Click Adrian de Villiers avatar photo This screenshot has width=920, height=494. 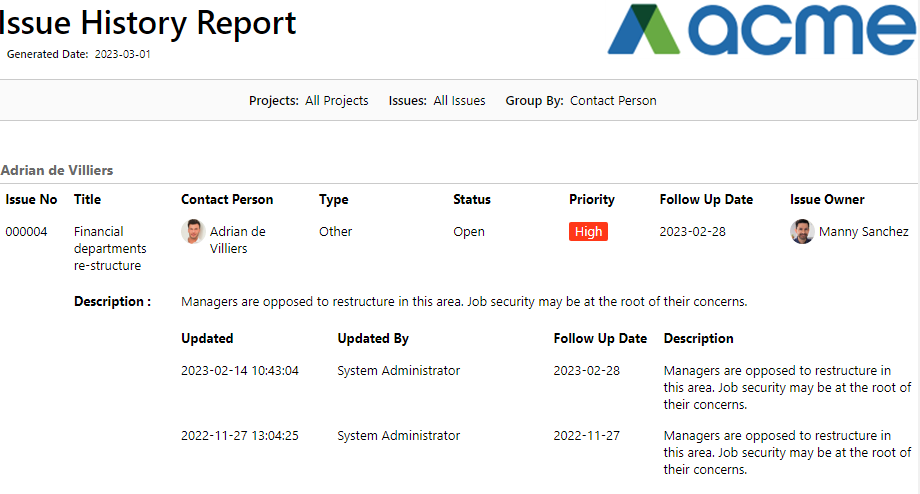tap(192, 232)
